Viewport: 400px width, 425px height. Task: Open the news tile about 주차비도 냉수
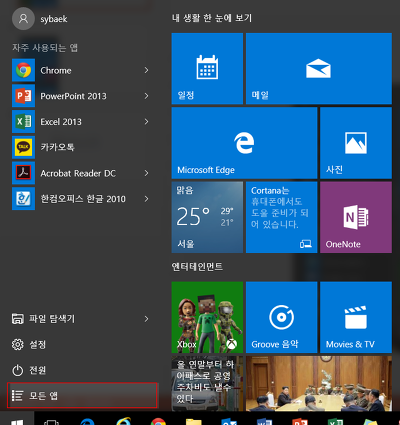pos(207,383)
